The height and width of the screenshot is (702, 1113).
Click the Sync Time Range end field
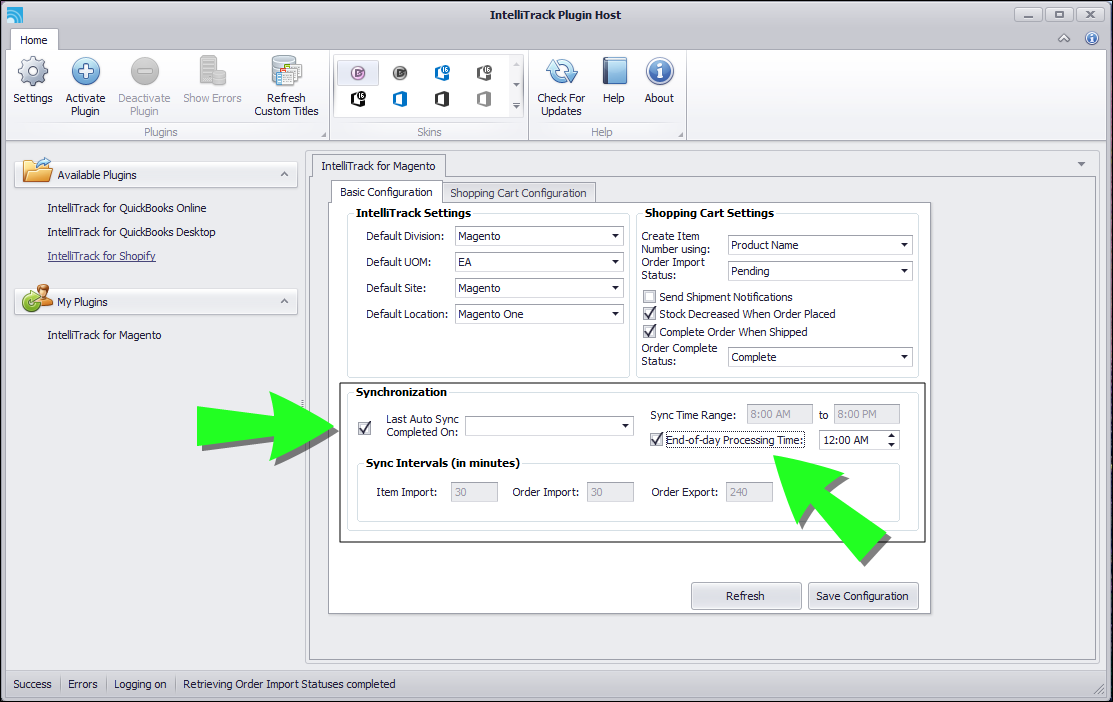coord(867,414)
